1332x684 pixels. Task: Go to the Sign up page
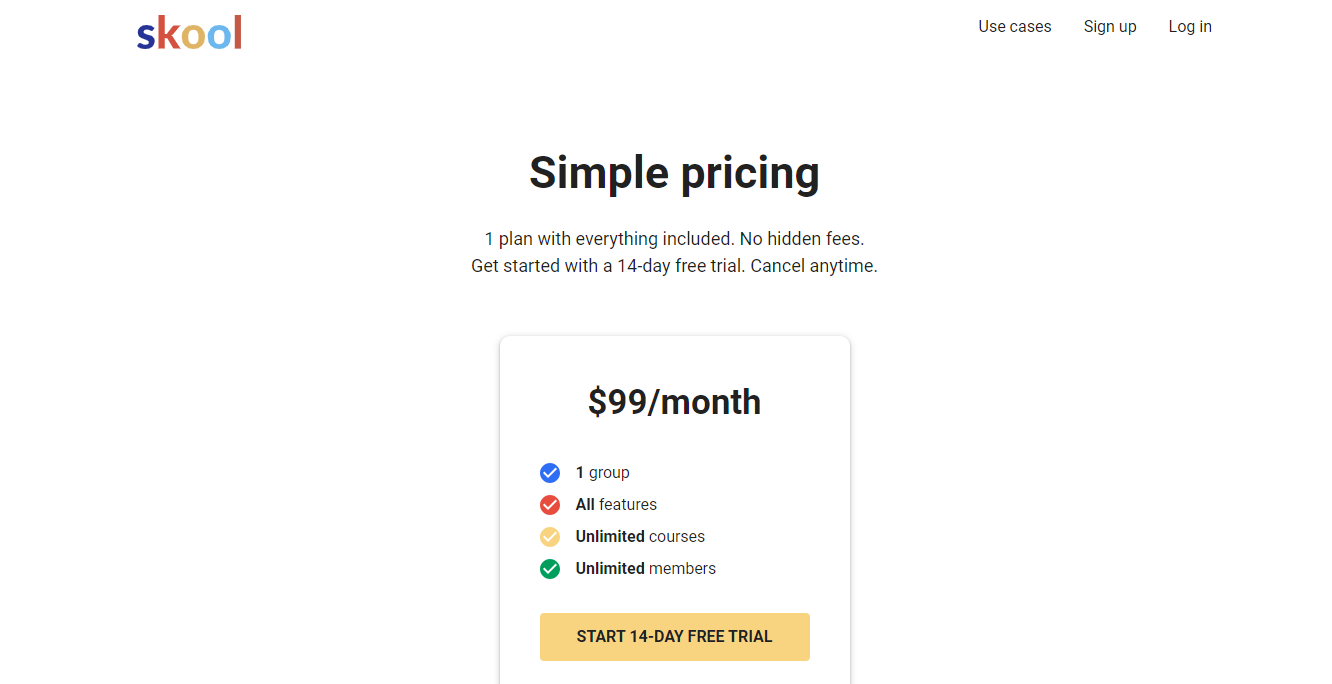click(1110, 27)
